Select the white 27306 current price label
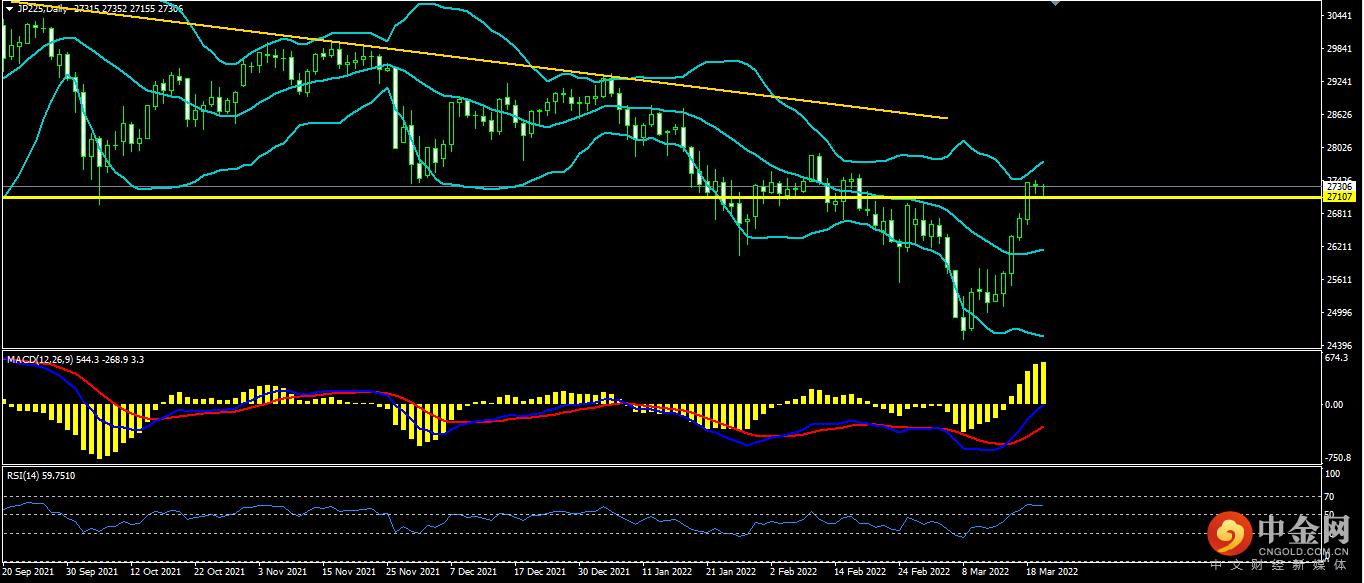1364x583 pixels. pyautogui.click(x=1339, y=187)
